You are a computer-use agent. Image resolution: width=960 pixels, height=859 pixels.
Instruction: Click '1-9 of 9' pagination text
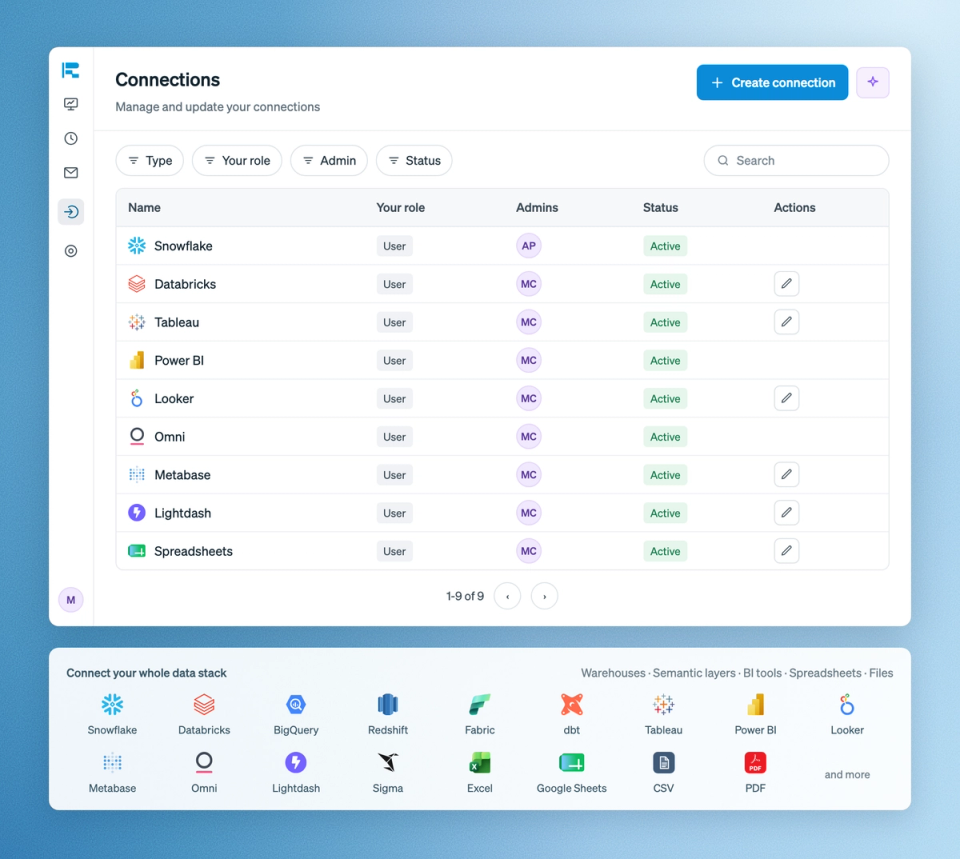coord(465,596)
